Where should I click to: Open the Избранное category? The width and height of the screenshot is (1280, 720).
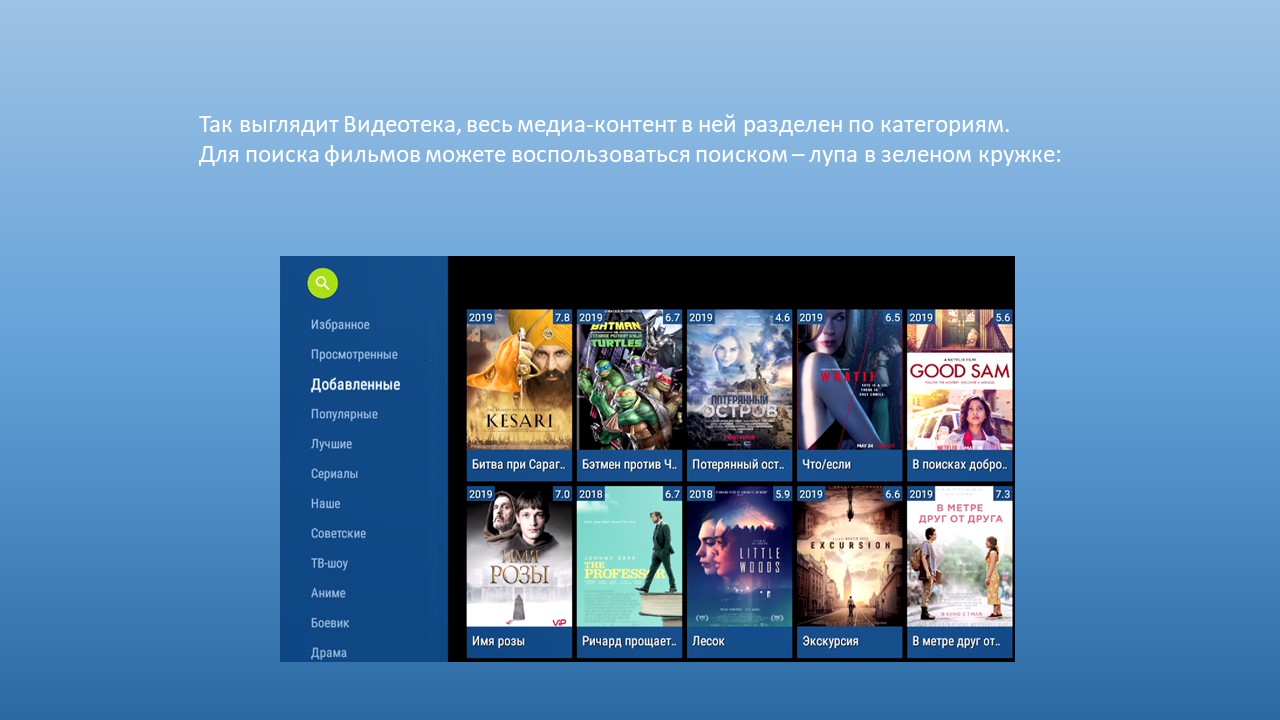[x=340, y=325]
